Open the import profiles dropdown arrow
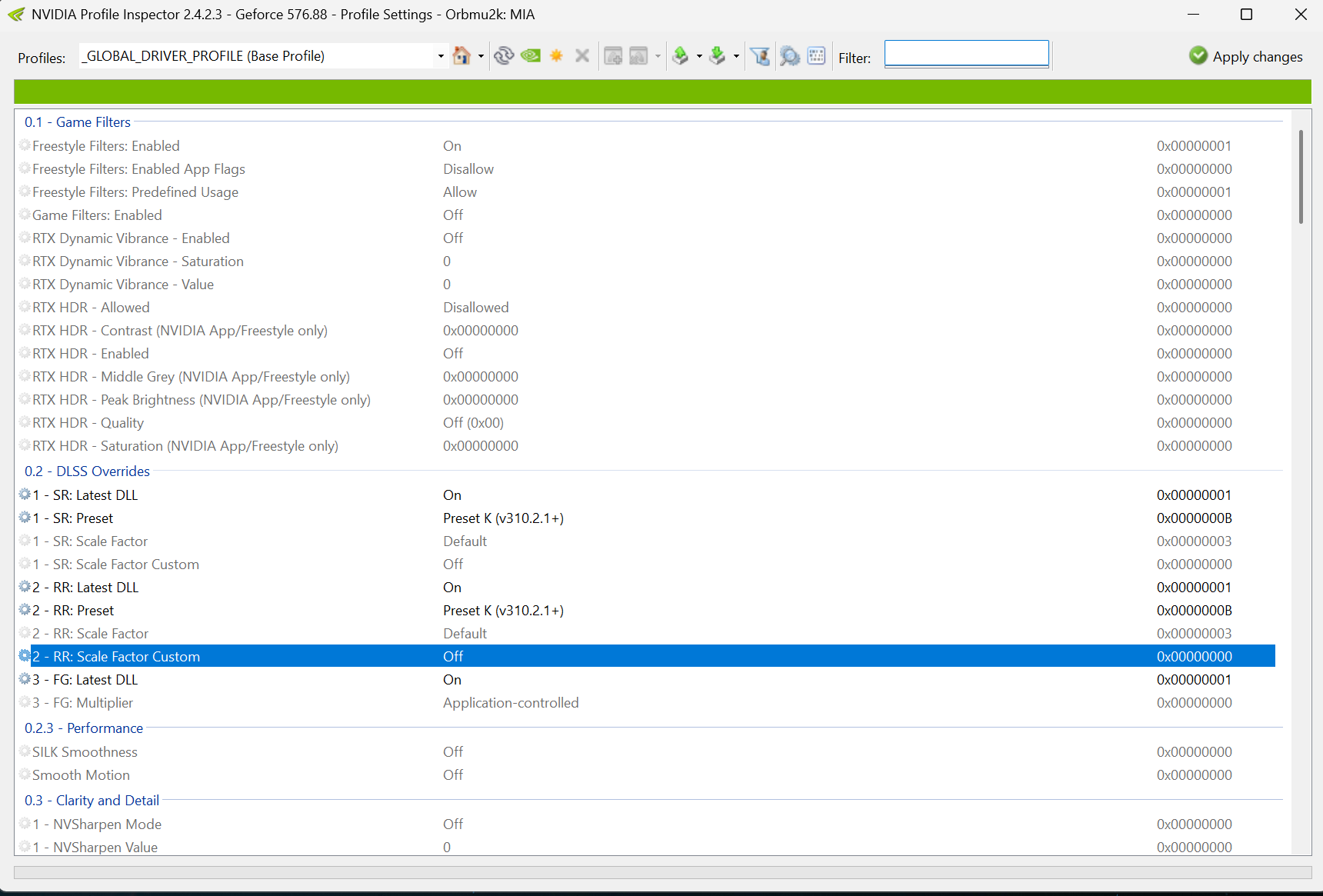Screen dimensions: 1323x896 coord(736,56)
